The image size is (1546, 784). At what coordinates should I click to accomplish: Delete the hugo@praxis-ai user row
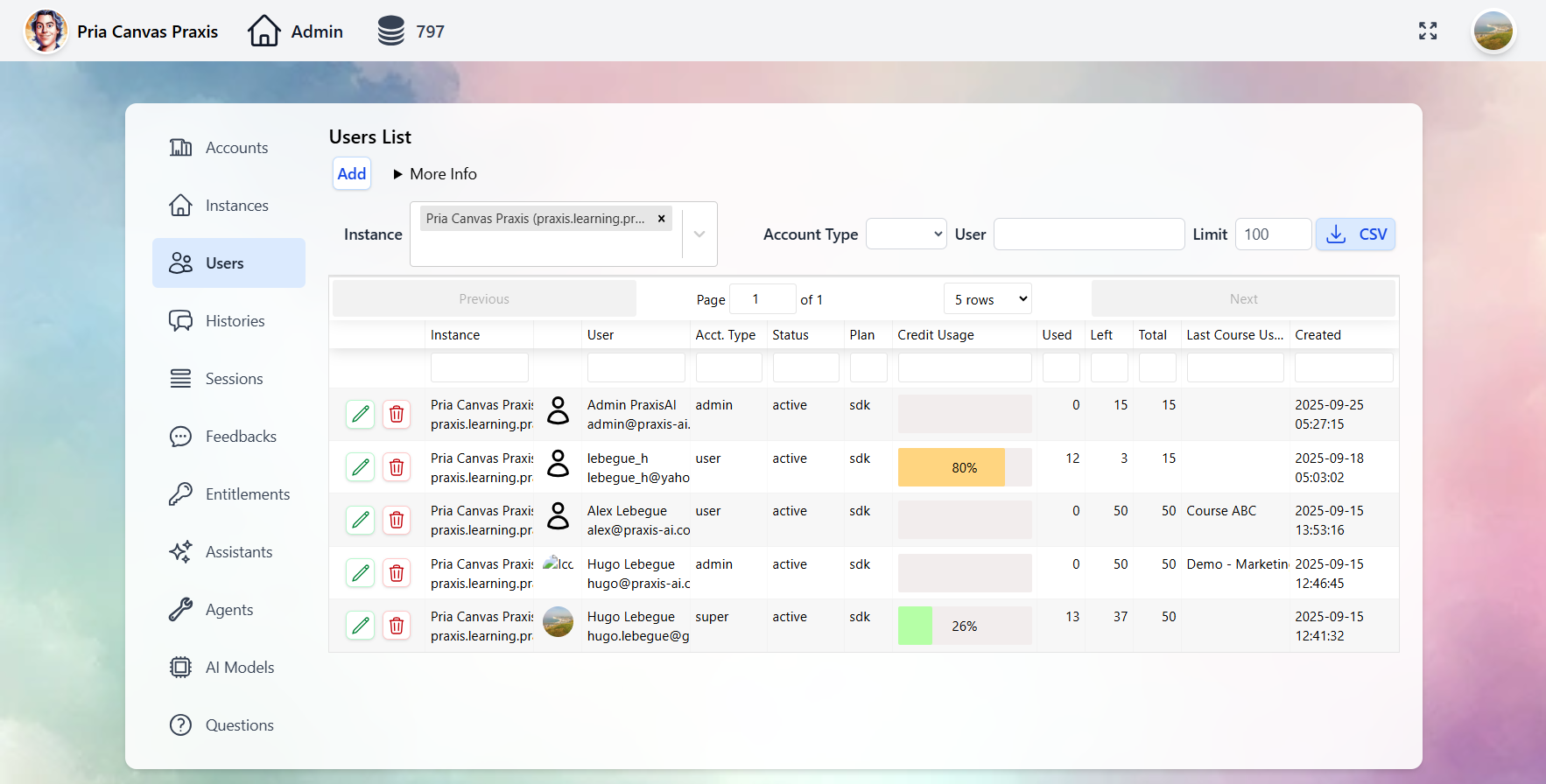click(397, 573)
